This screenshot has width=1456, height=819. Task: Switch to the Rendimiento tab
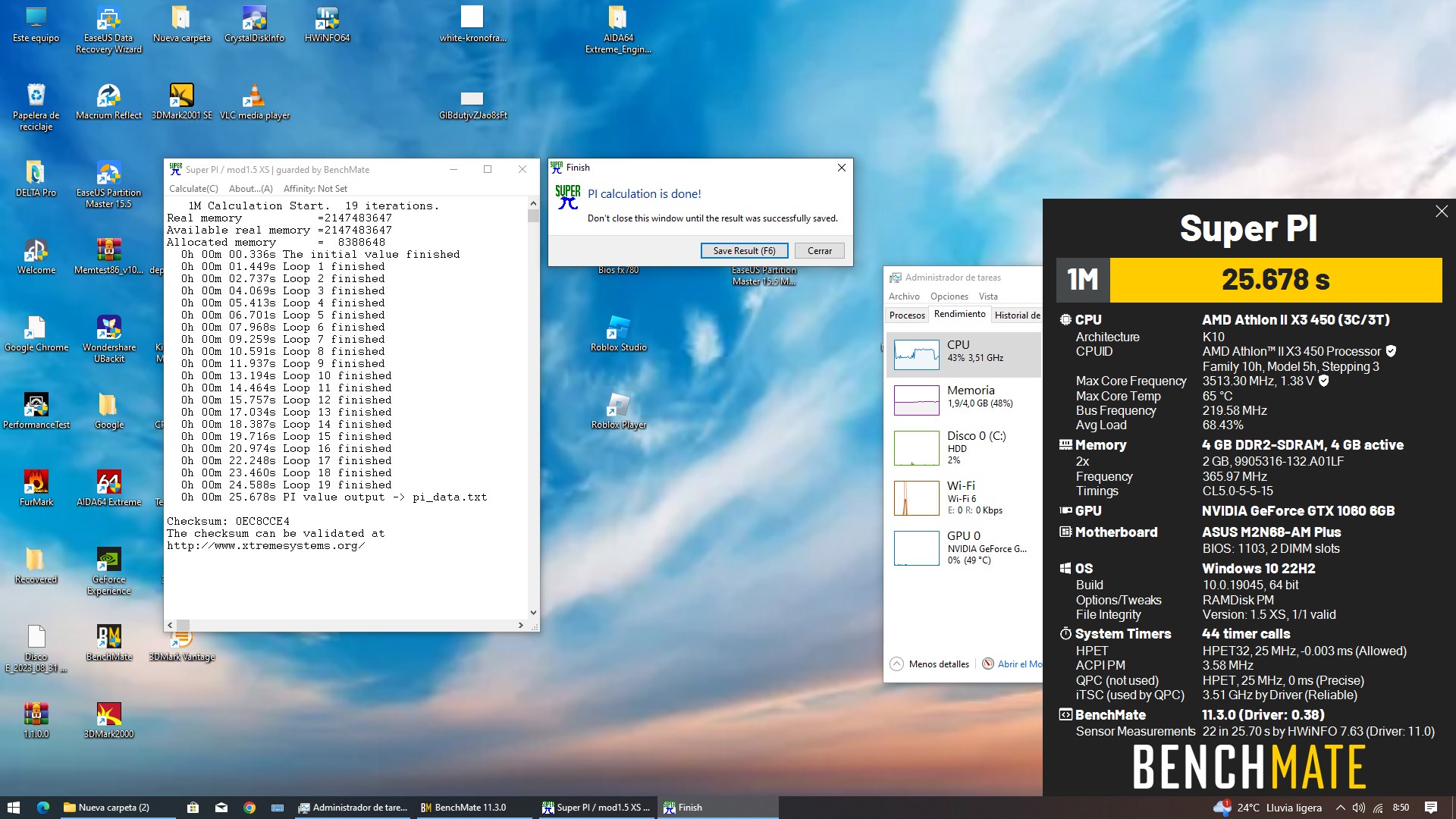960,314
